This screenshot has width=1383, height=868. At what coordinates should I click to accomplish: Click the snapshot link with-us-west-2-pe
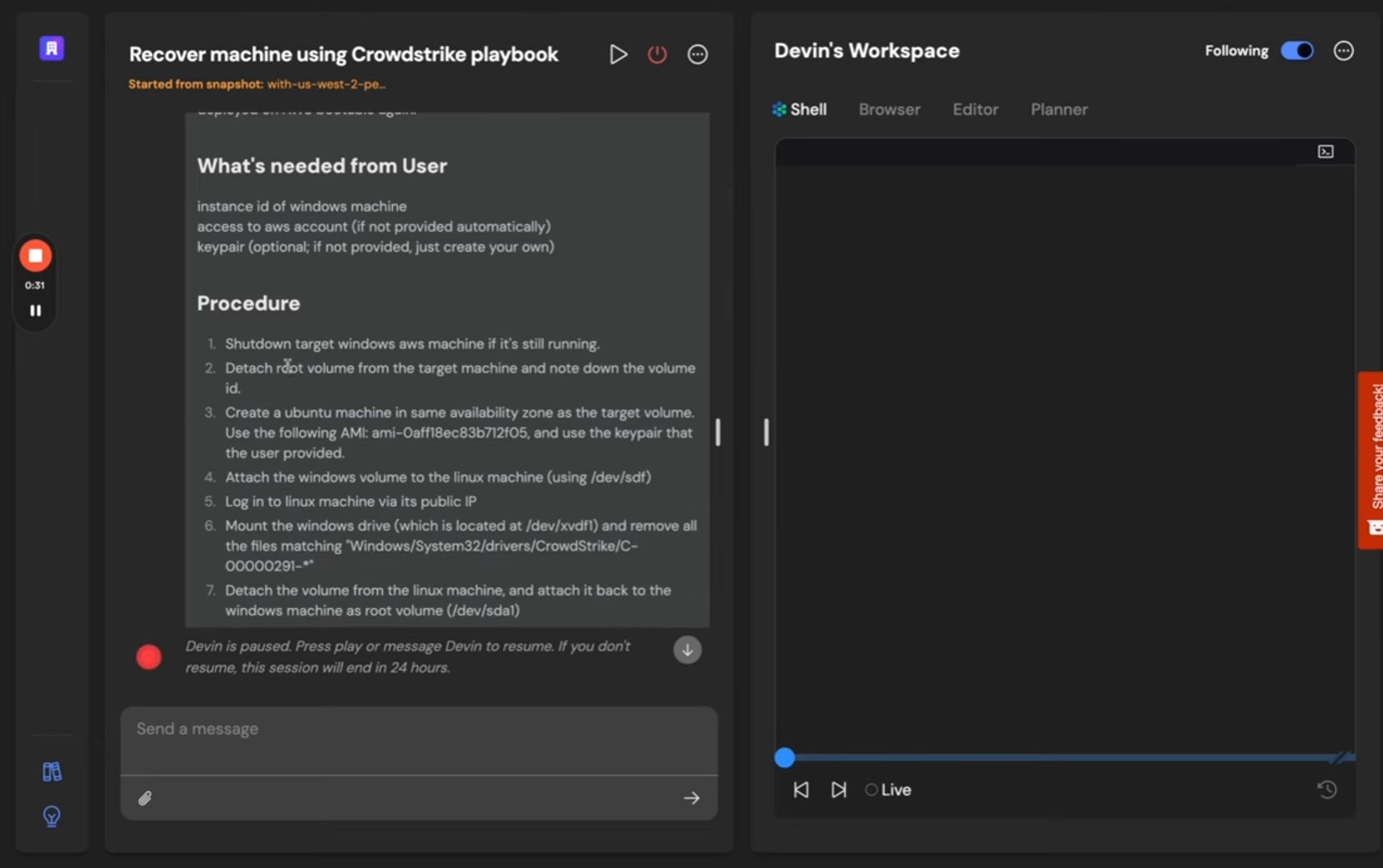coord(326,84)
